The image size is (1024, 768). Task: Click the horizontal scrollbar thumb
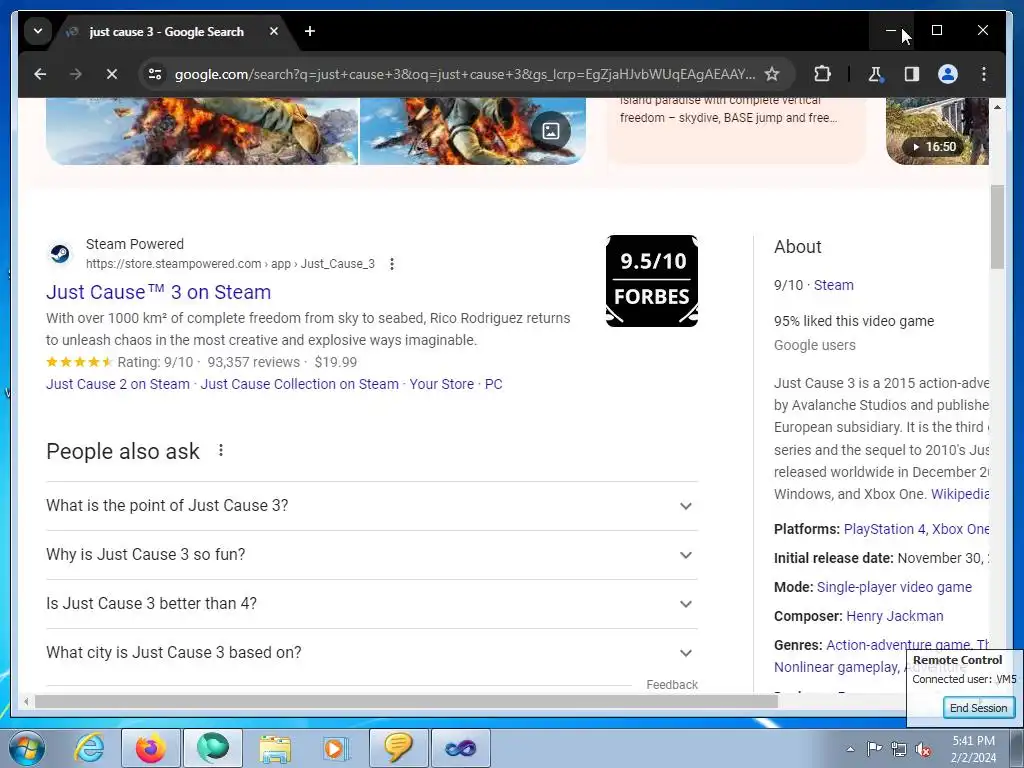coord(406,701)
